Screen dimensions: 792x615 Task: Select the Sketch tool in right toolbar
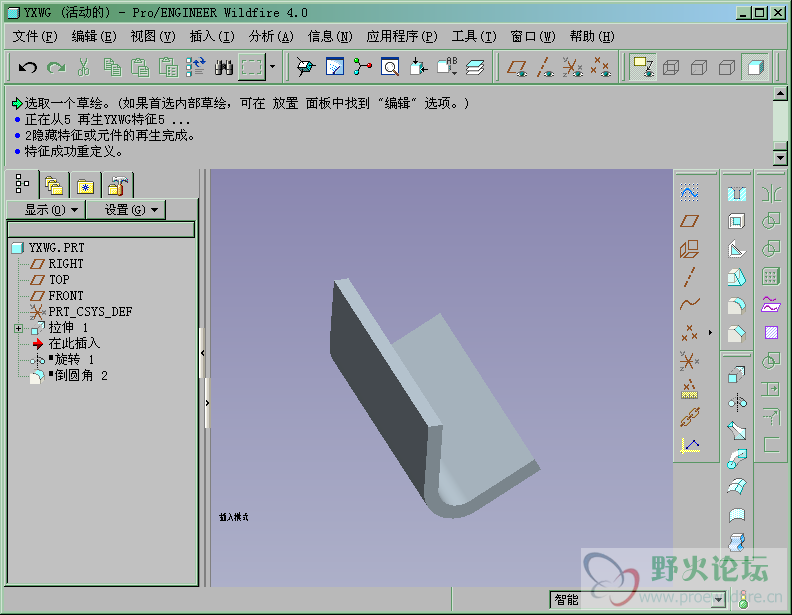pyautogui.click(x=689, y=192)
